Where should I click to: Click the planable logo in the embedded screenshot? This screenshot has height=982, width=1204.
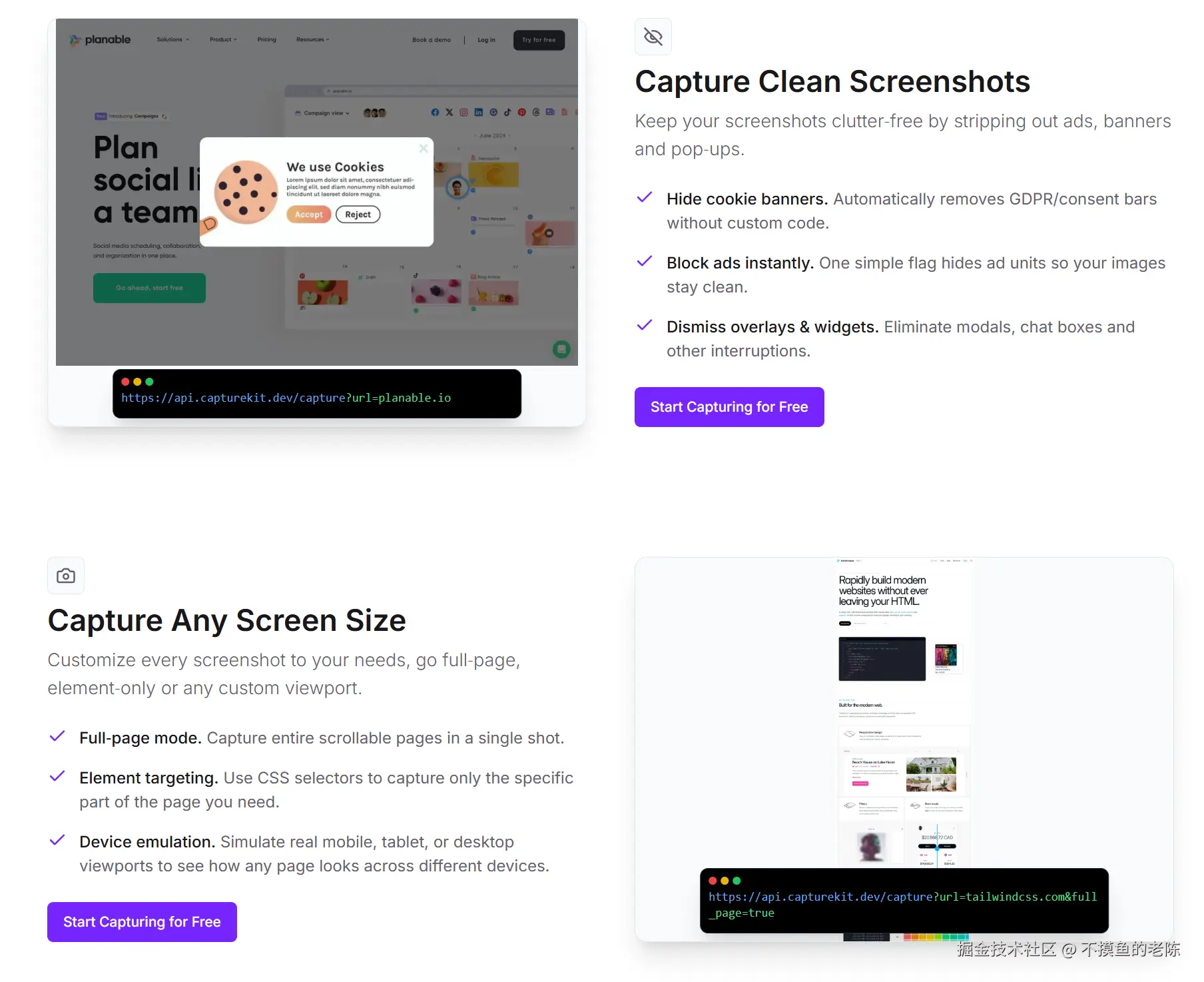click(x=101, y=40)
